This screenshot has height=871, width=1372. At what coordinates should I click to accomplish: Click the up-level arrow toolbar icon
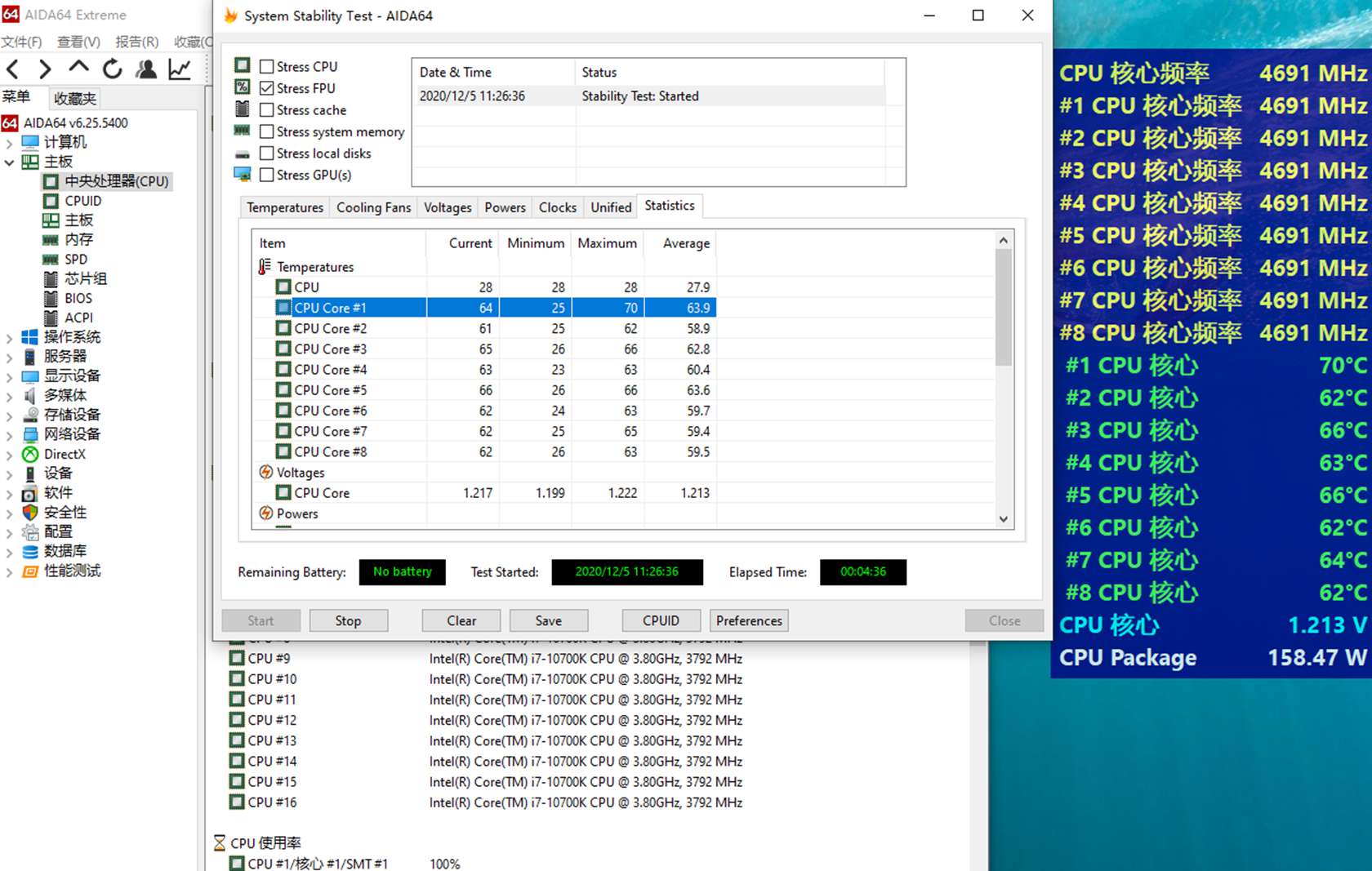pyautogui.click(x=78, y=69)
